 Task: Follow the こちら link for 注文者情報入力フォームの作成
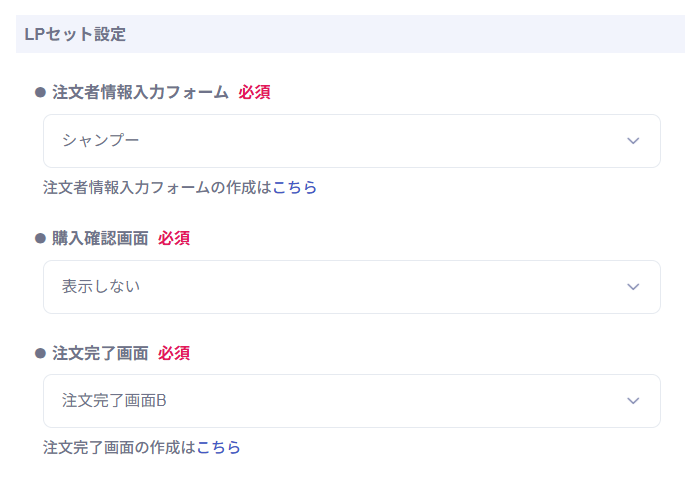294,187
